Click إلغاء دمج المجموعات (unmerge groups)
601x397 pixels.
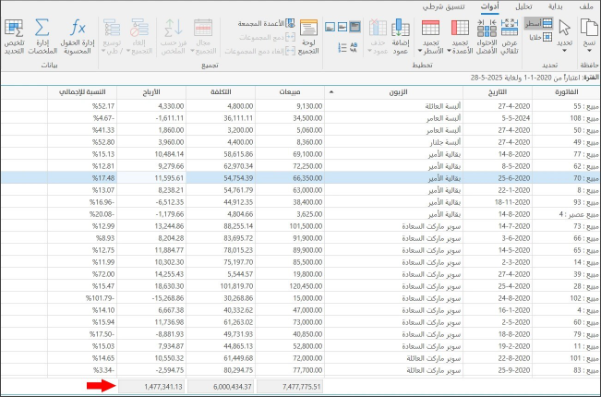point(260,51)
